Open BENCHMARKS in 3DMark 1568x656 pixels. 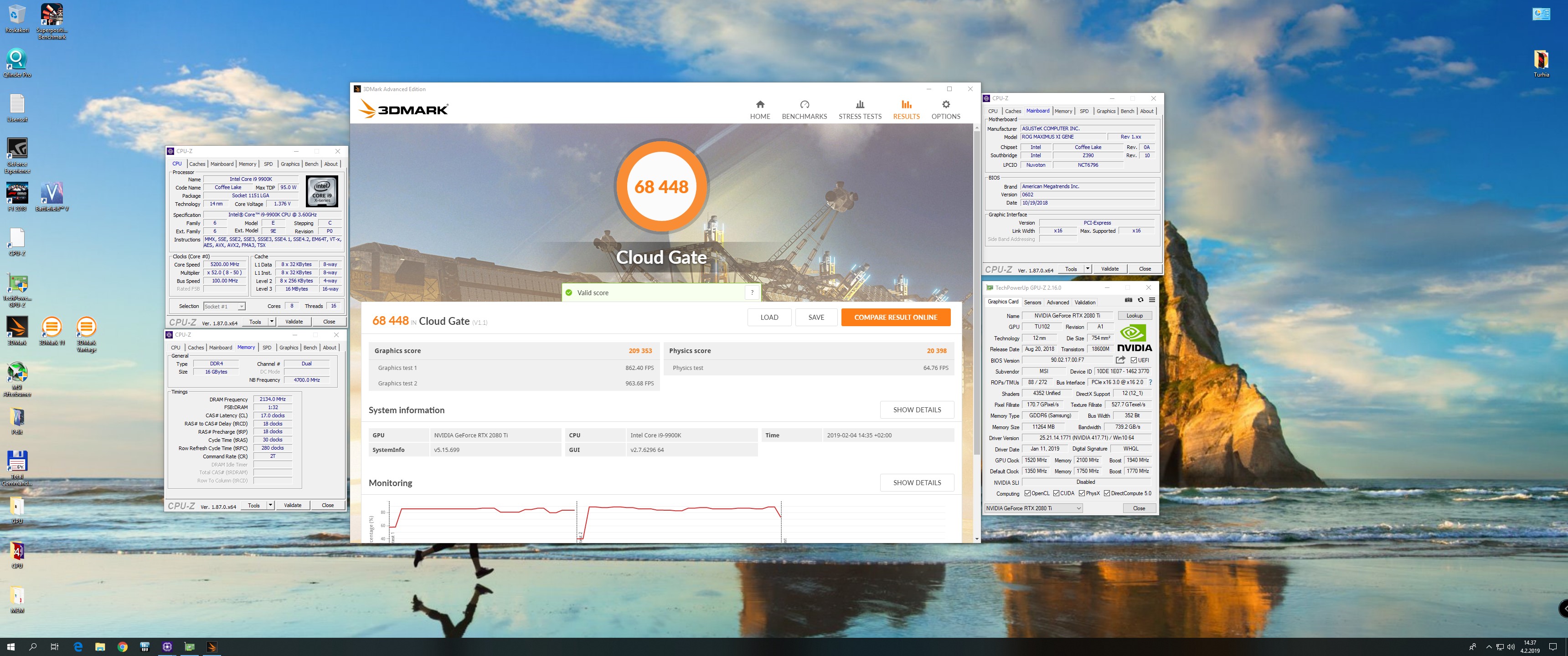pos(804,110)
